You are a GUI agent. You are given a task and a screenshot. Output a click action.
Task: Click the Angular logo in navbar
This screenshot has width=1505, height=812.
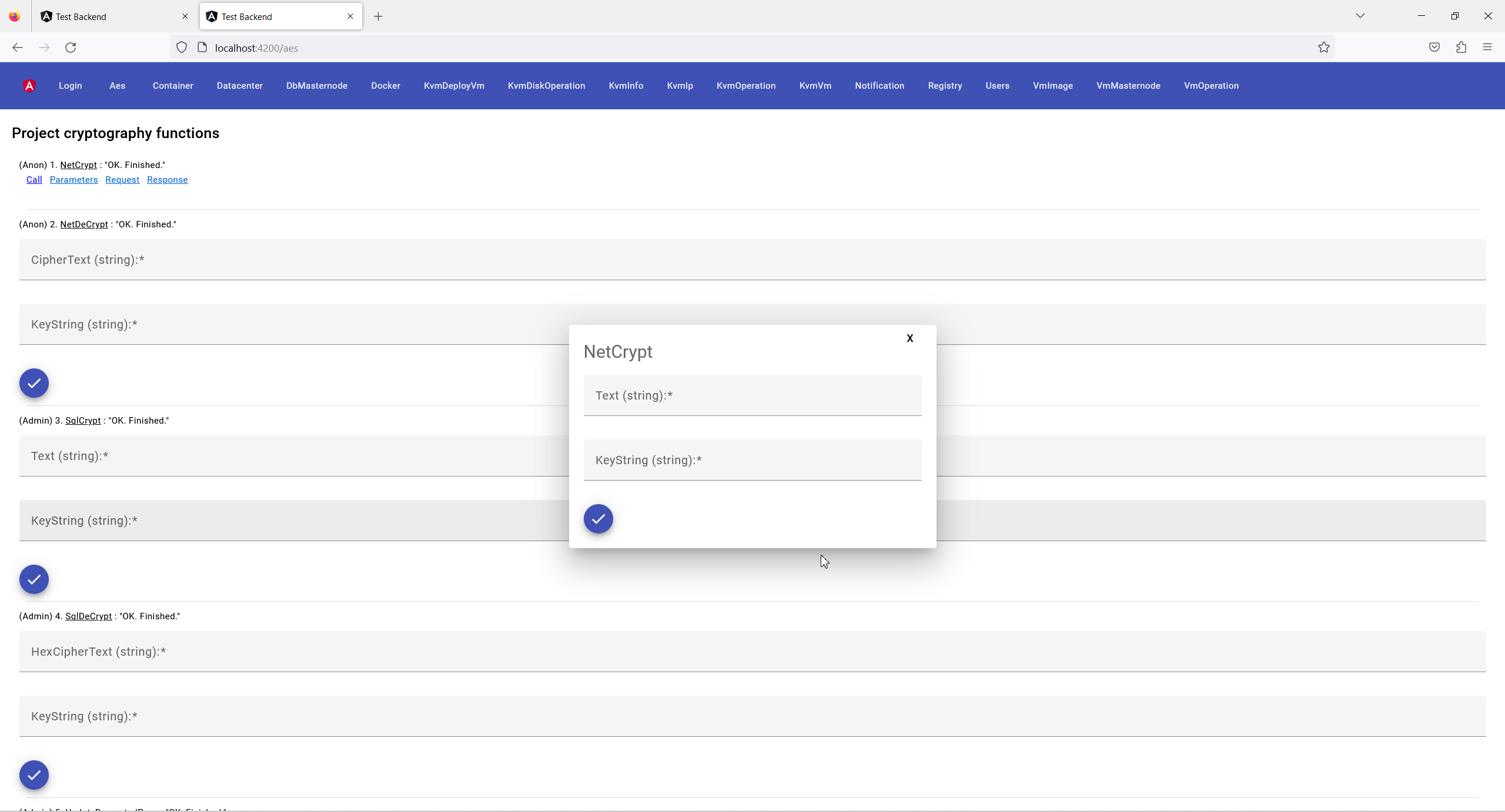[x=29, y=86]
